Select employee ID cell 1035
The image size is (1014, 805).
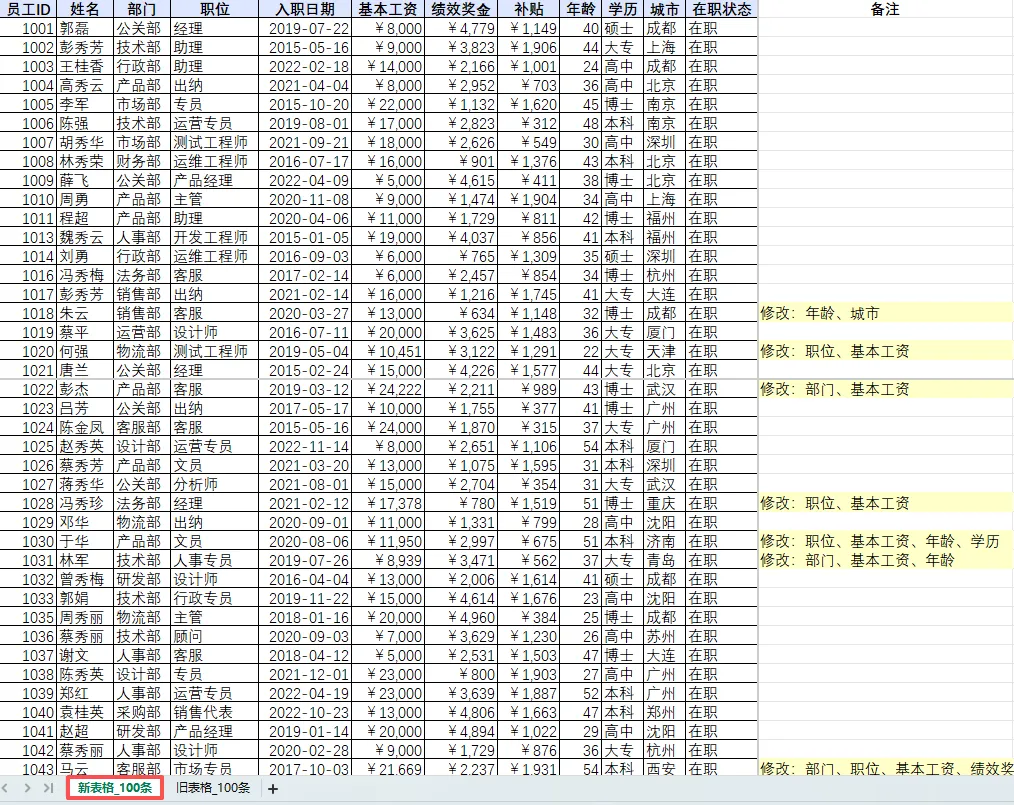pos(28,617)
